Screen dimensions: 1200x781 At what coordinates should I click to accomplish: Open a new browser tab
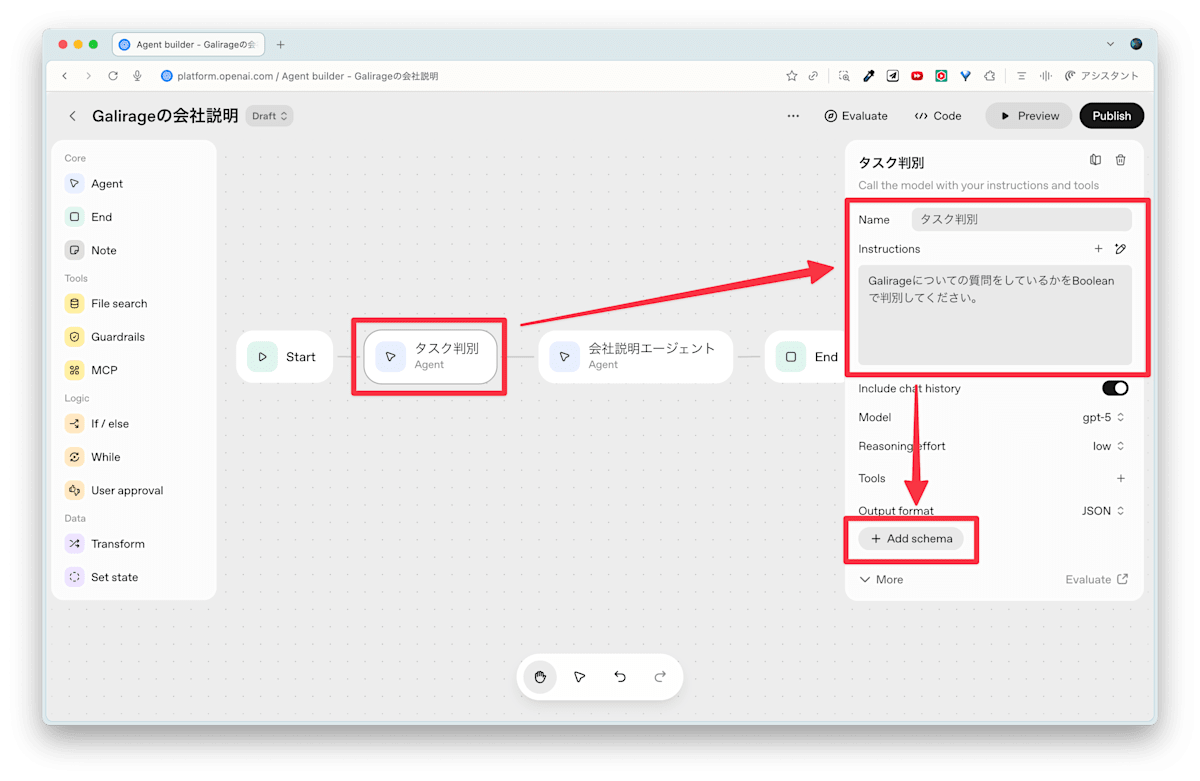281,44
